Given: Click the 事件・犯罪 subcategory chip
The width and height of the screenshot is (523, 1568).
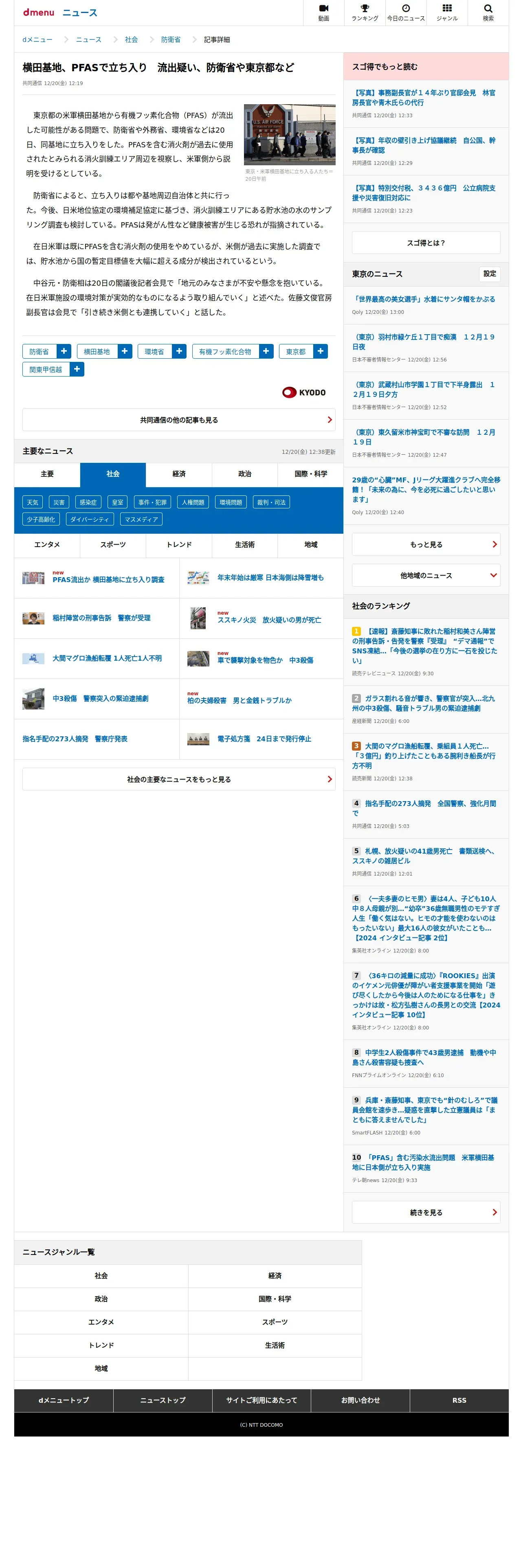Looking at the screenshot, I should point(152,502).
